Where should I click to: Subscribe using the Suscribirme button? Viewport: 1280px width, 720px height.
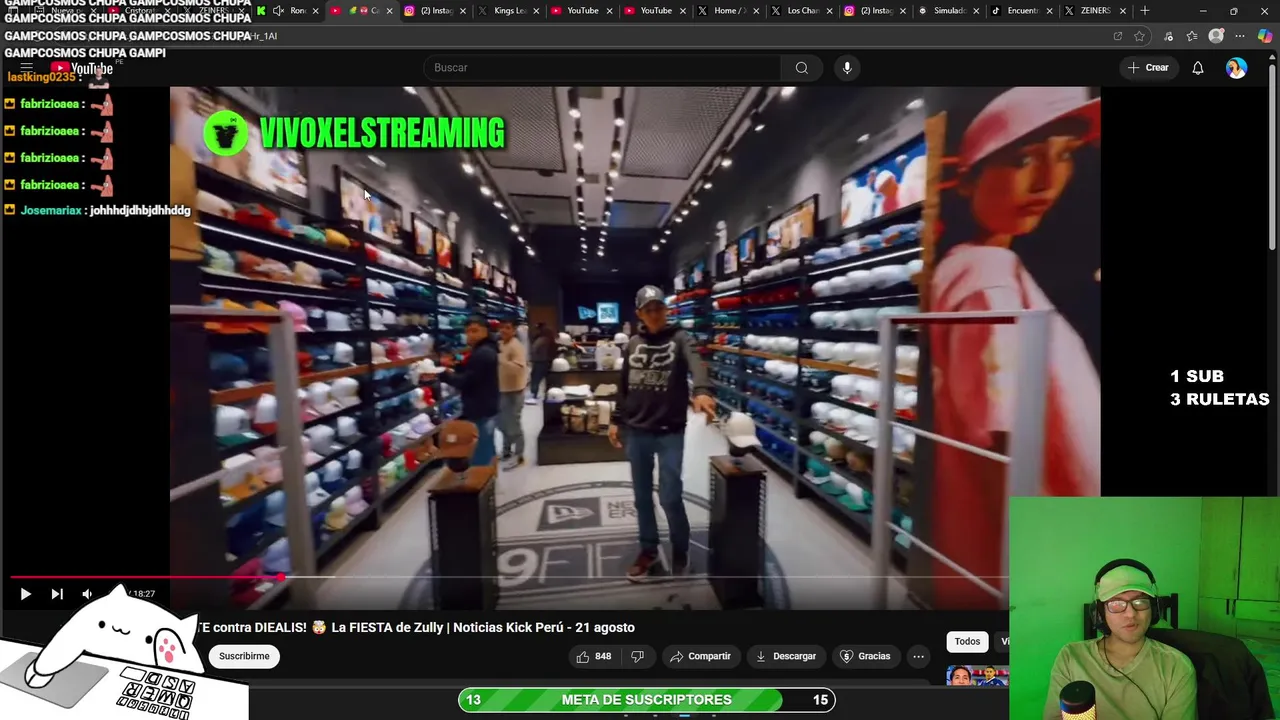coord(244,656)
